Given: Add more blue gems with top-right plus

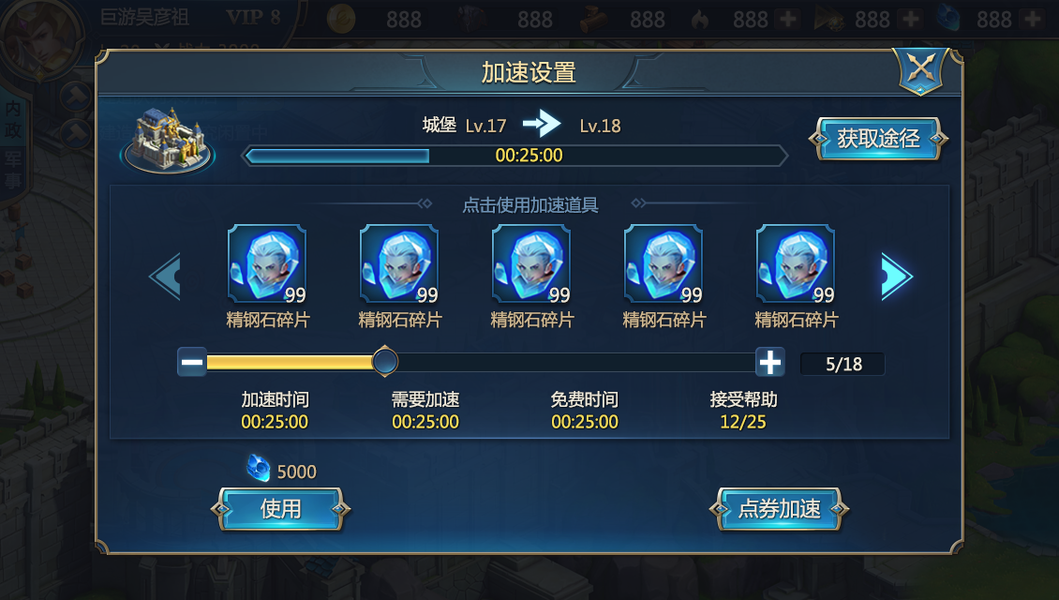Looking at the screenshot, I should click(1032, 19).
